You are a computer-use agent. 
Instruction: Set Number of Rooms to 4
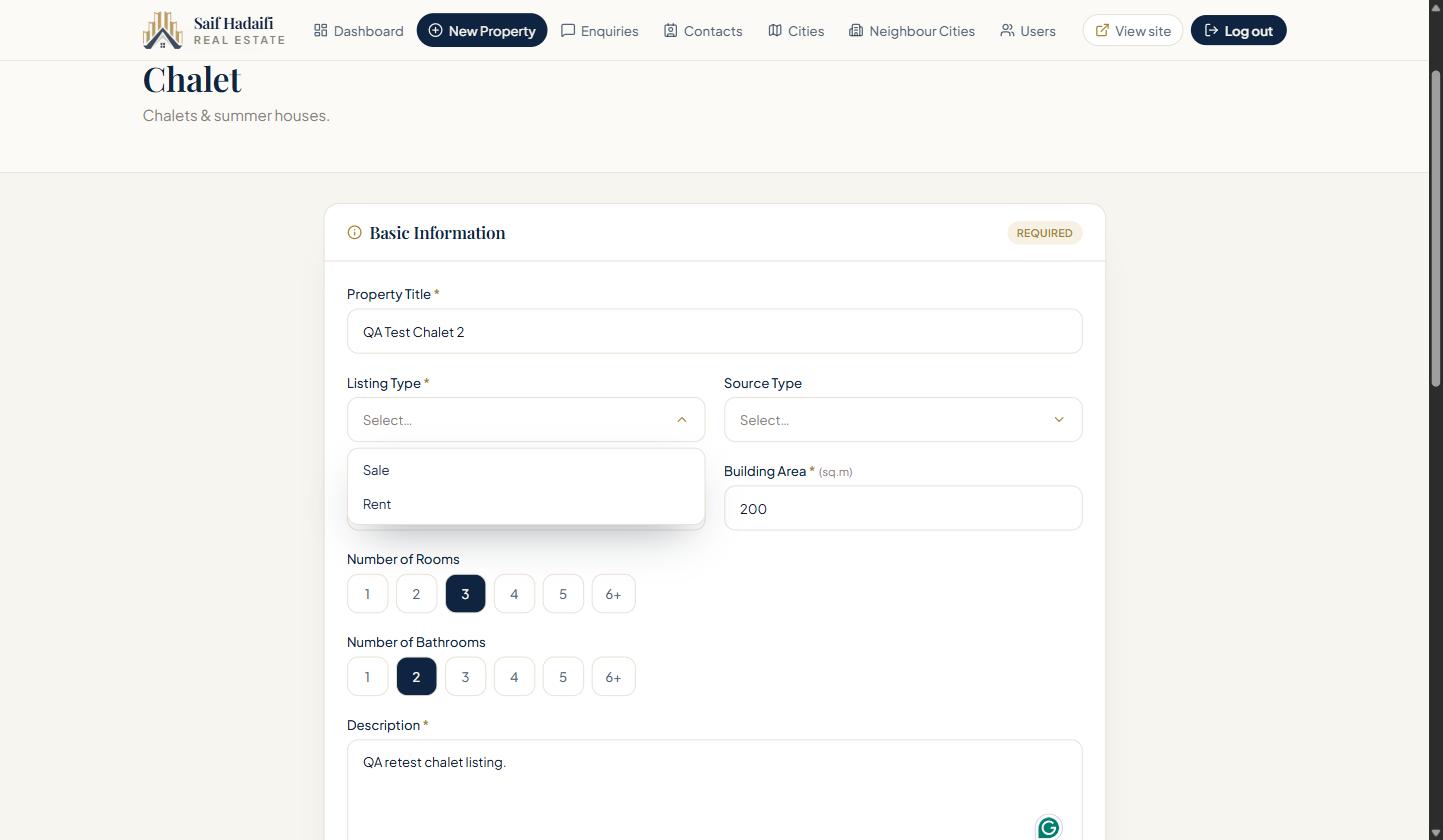(514, 594)
